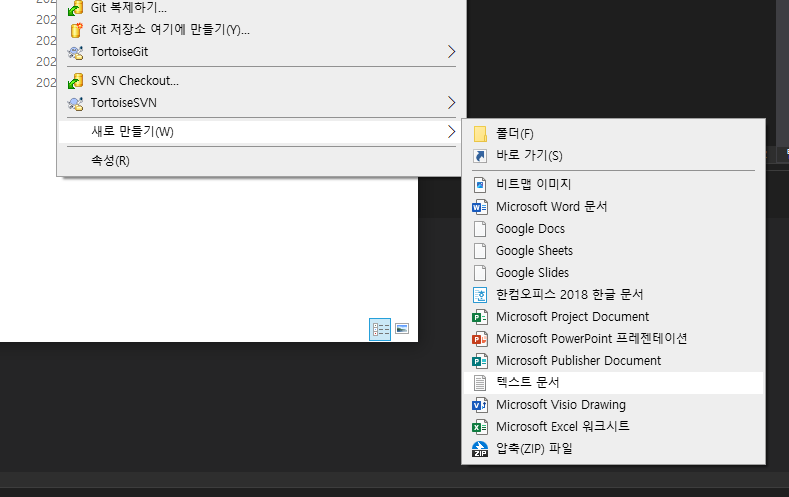The height and width of the screenshot is (497, 789).
Task: Create a new 바로 가기(S) shortcut
Action: (x=613, y=156)
